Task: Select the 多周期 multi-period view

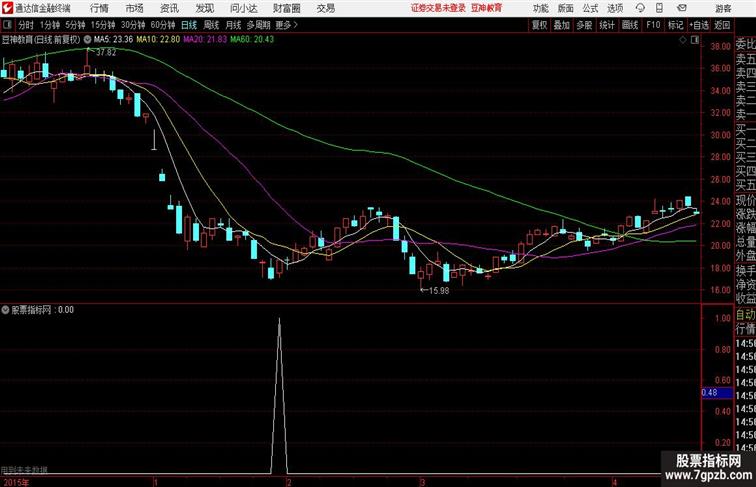Action: (258, 25)
